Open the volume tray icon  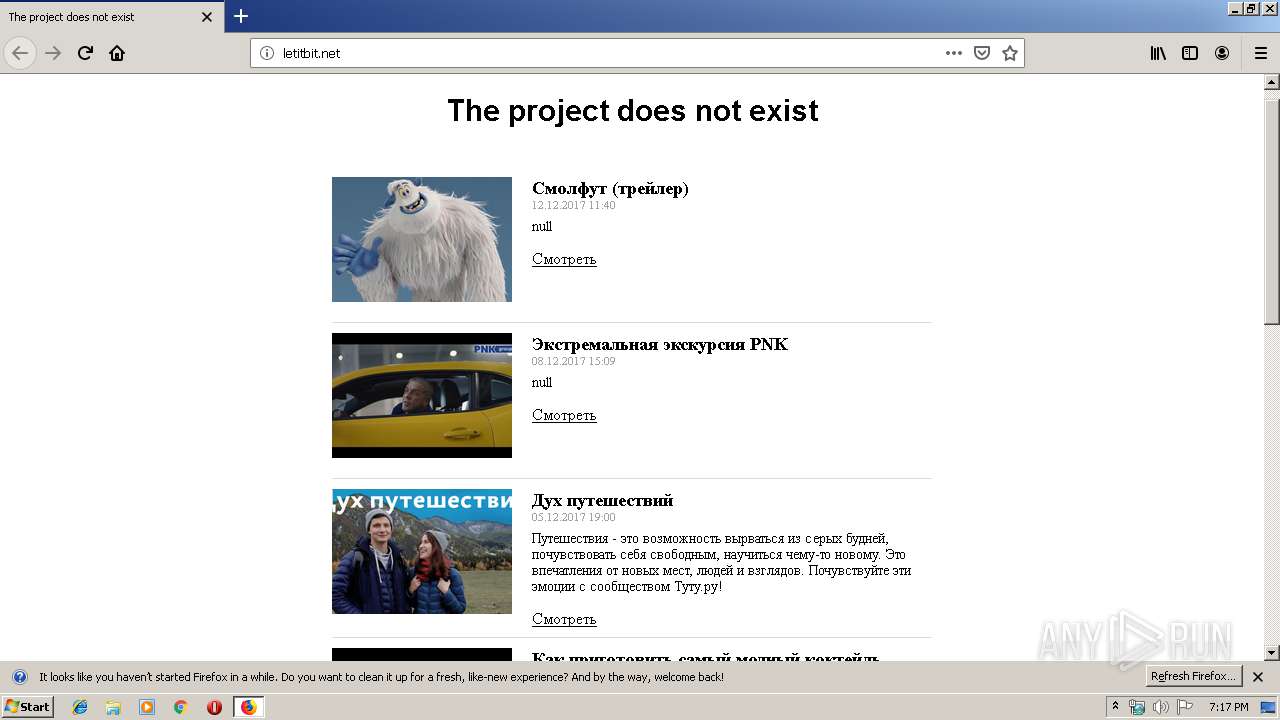coord(1161,707)
